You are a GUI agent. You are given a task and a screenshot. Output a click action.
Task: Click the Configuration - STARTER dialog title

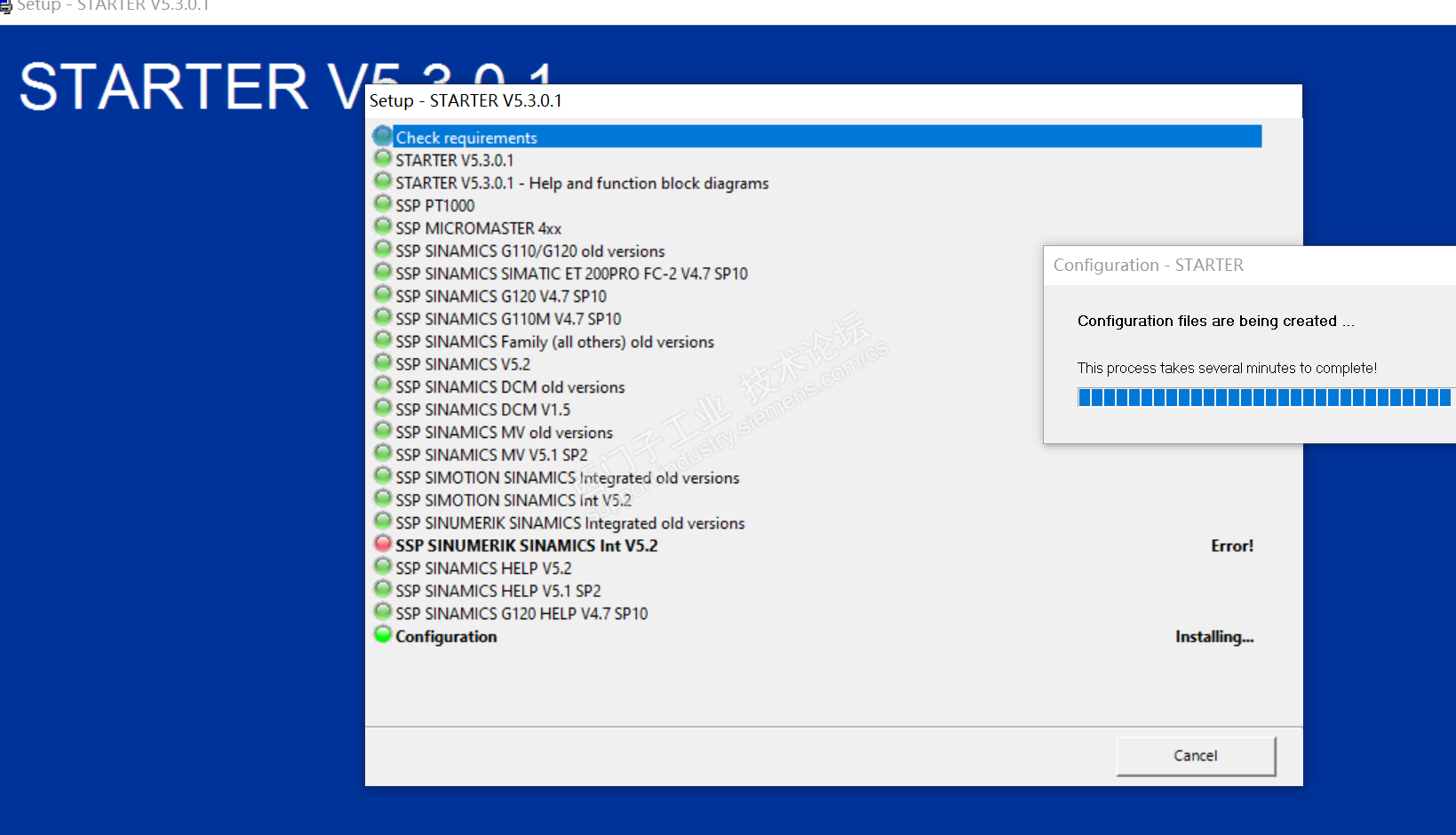(1149, 265)
